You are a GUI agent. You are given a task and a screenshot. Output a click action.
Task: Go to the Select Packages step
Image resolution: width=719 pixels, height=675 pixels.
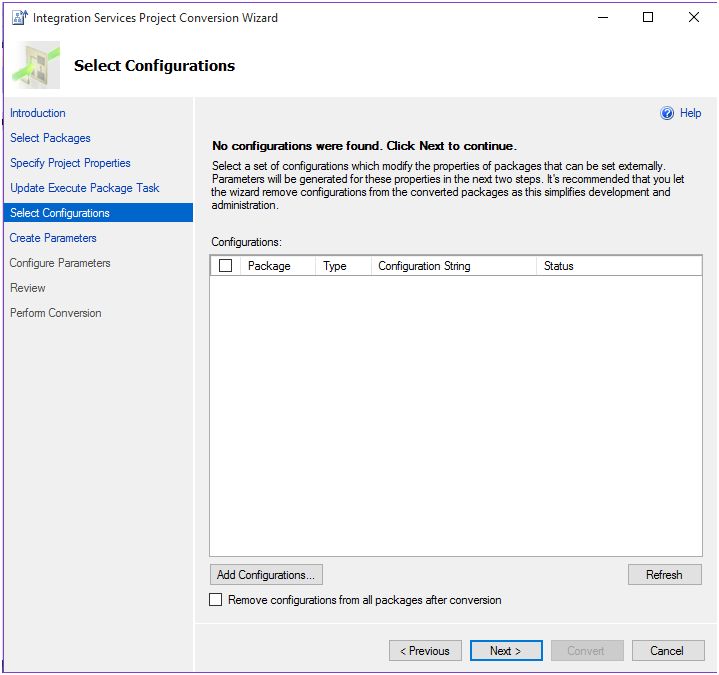pyautogui.click(x=50, y=138)
